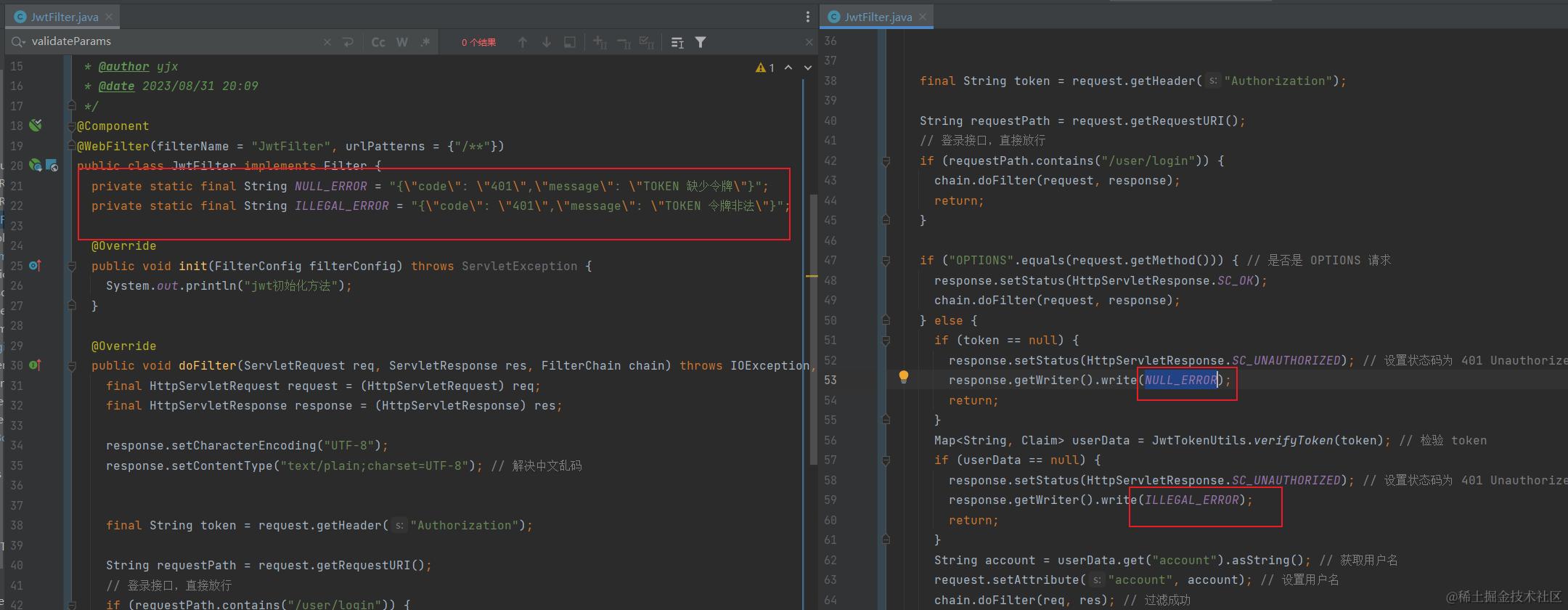Toggle whole Words (W) search option

coord(401,42)
